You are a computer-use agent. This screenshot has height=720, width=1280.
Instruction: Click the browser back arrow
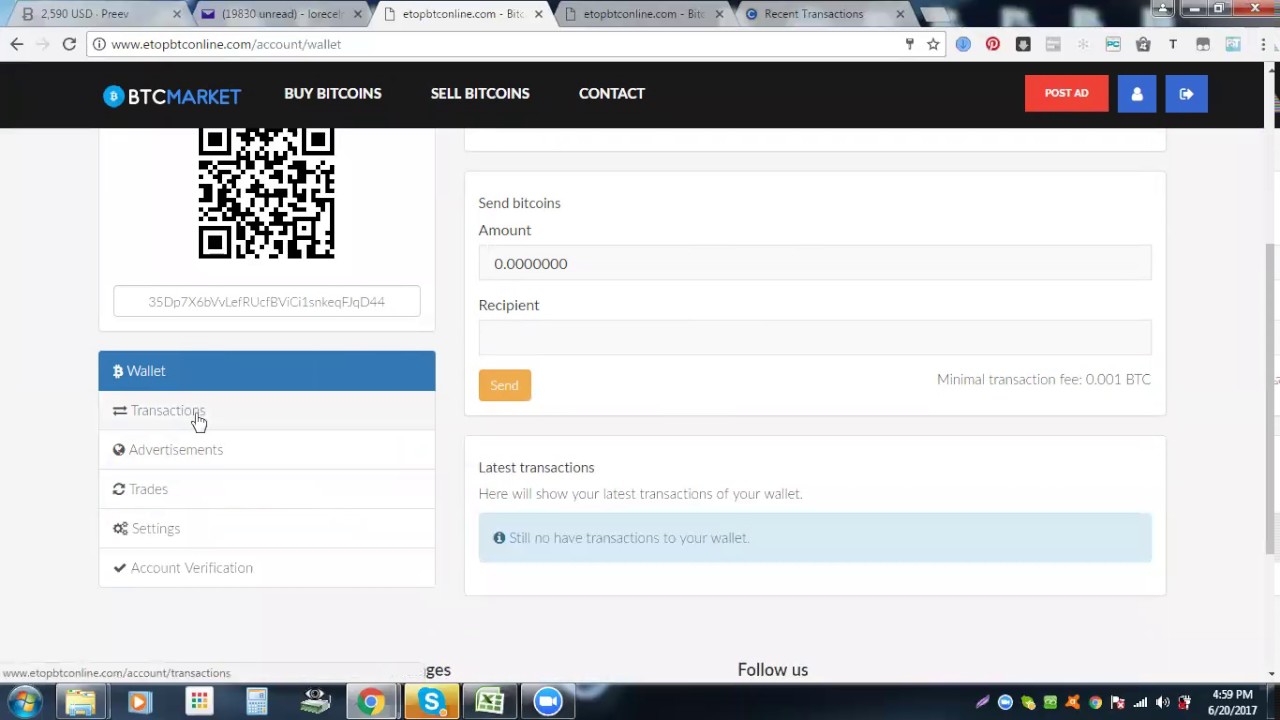pyautogui.click(x=17, y=44)
